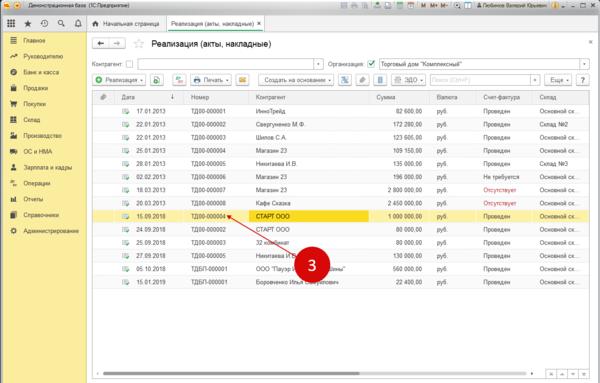600x383 pixels.
Task: Go forward with the right arrow button
Action: (x=117, y=44)
